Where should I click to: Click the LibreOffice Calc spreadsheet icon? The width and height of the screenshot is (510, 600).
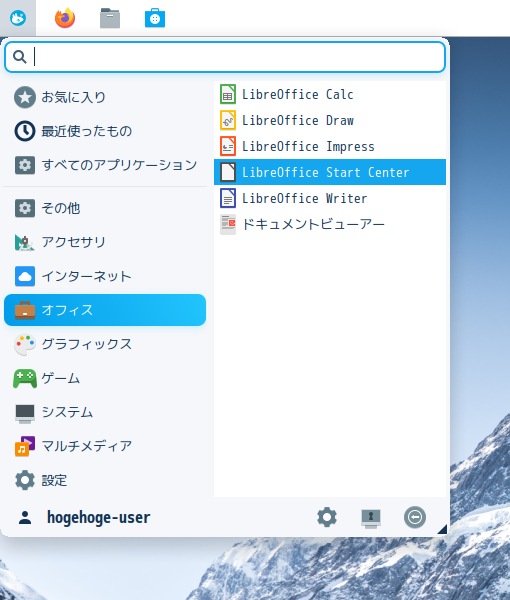(x=228, y=94)
